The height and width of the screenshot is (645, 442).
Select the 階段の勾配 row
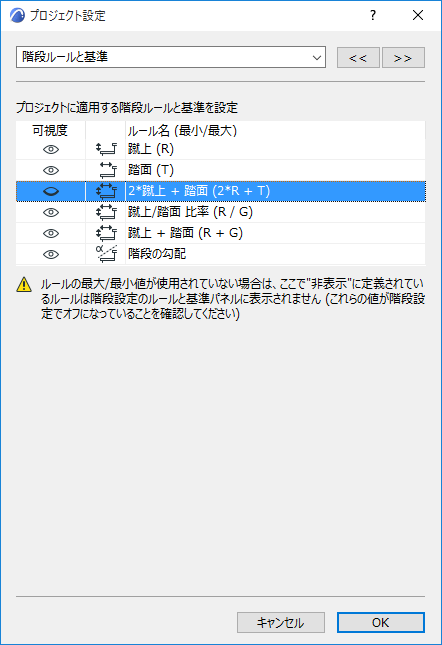221,254
